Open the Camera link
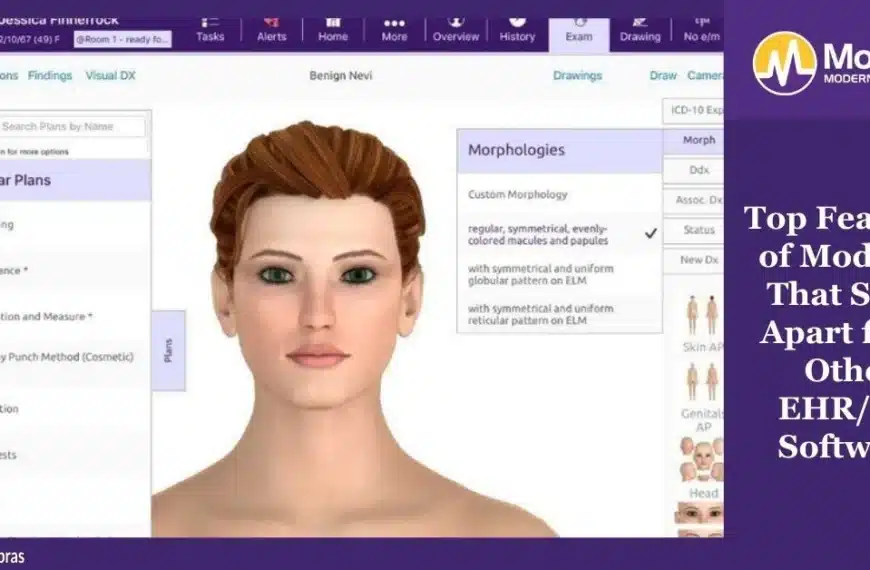870x570 pixels. pyautogui.click(x=705, y=75)
